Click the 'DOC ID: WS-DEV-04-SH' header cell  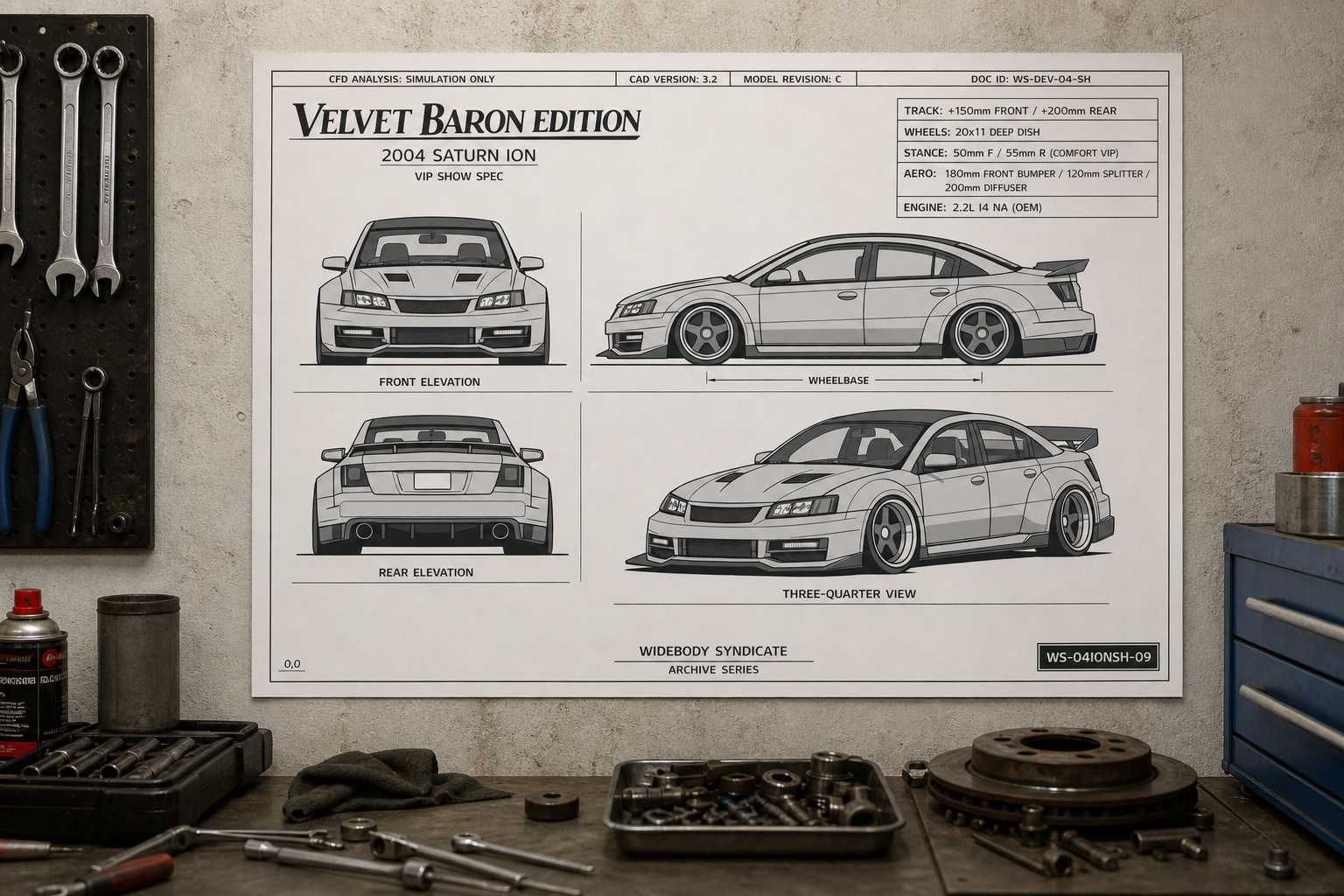(1012, 79)
